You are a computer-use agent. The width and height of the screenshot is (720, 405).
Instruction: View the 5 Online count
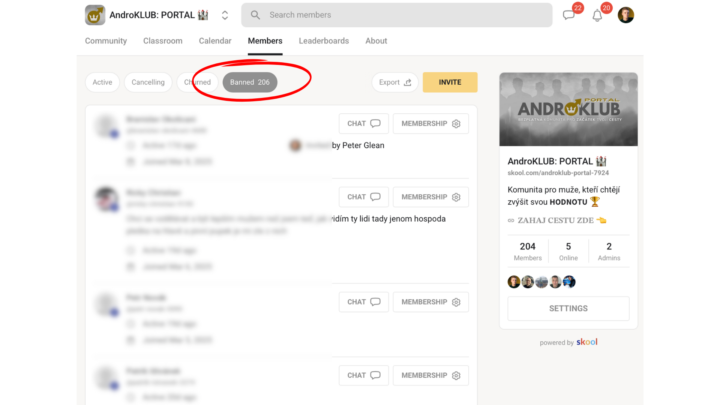click(x=568, y=251)
